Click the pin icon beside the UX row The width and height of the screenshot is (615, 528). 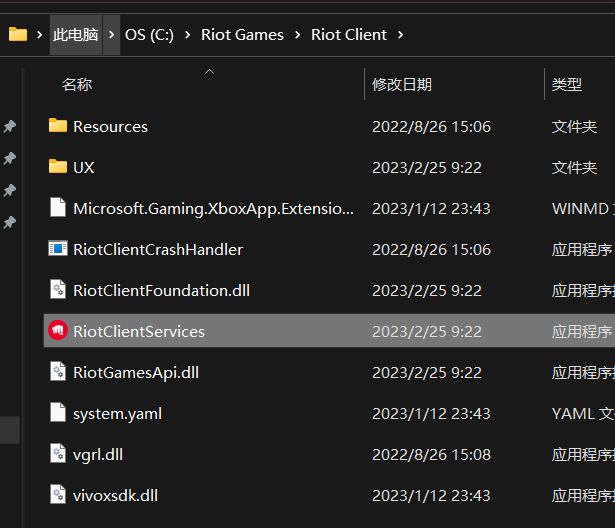(x=9, y=158)
